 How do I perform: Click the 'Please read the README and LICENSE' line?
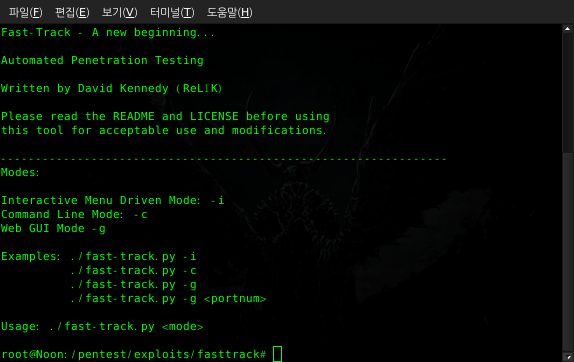click(x=165, y=116)
